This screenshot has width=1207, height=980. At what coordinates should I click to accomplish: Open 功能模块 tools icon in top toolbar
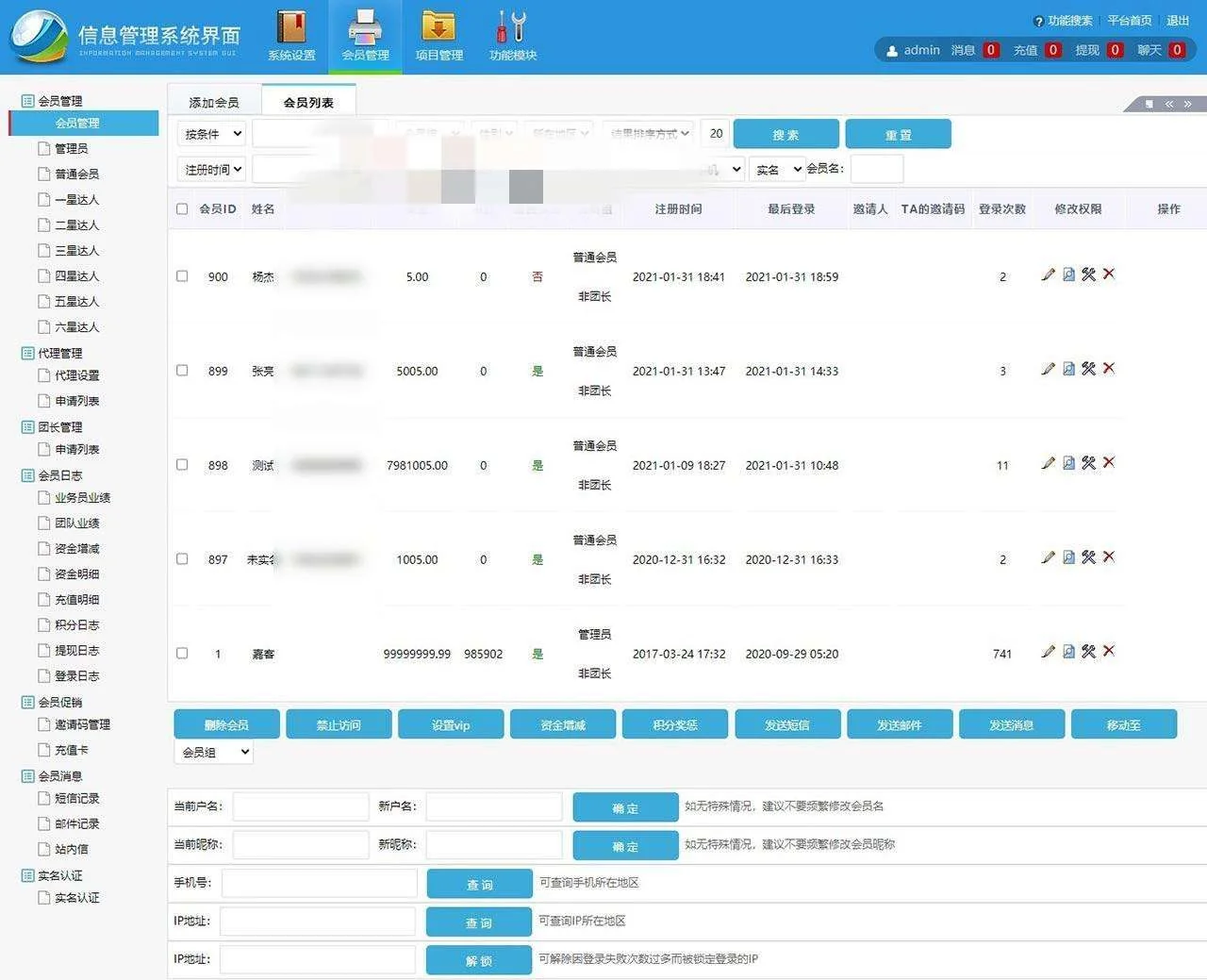tap(512, 28)
